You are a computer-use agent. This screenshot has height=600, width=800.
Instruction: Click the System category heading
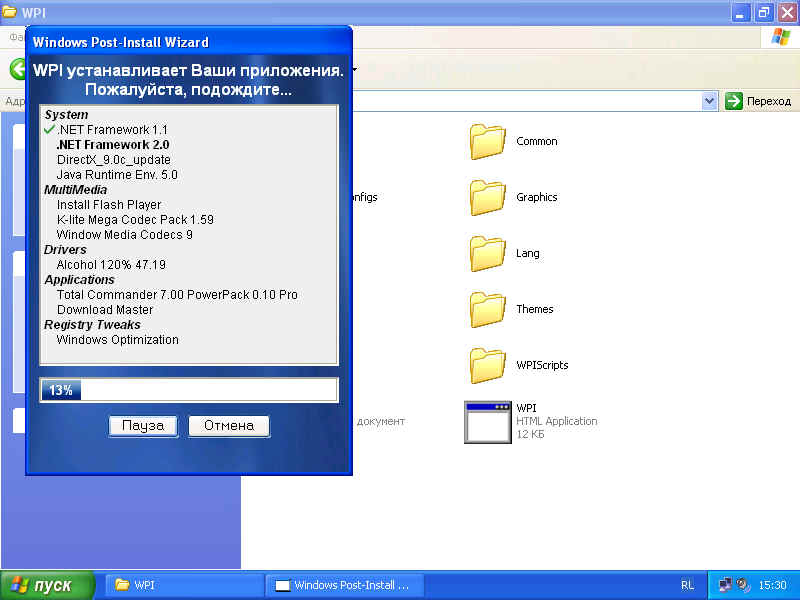click(66, 115)
